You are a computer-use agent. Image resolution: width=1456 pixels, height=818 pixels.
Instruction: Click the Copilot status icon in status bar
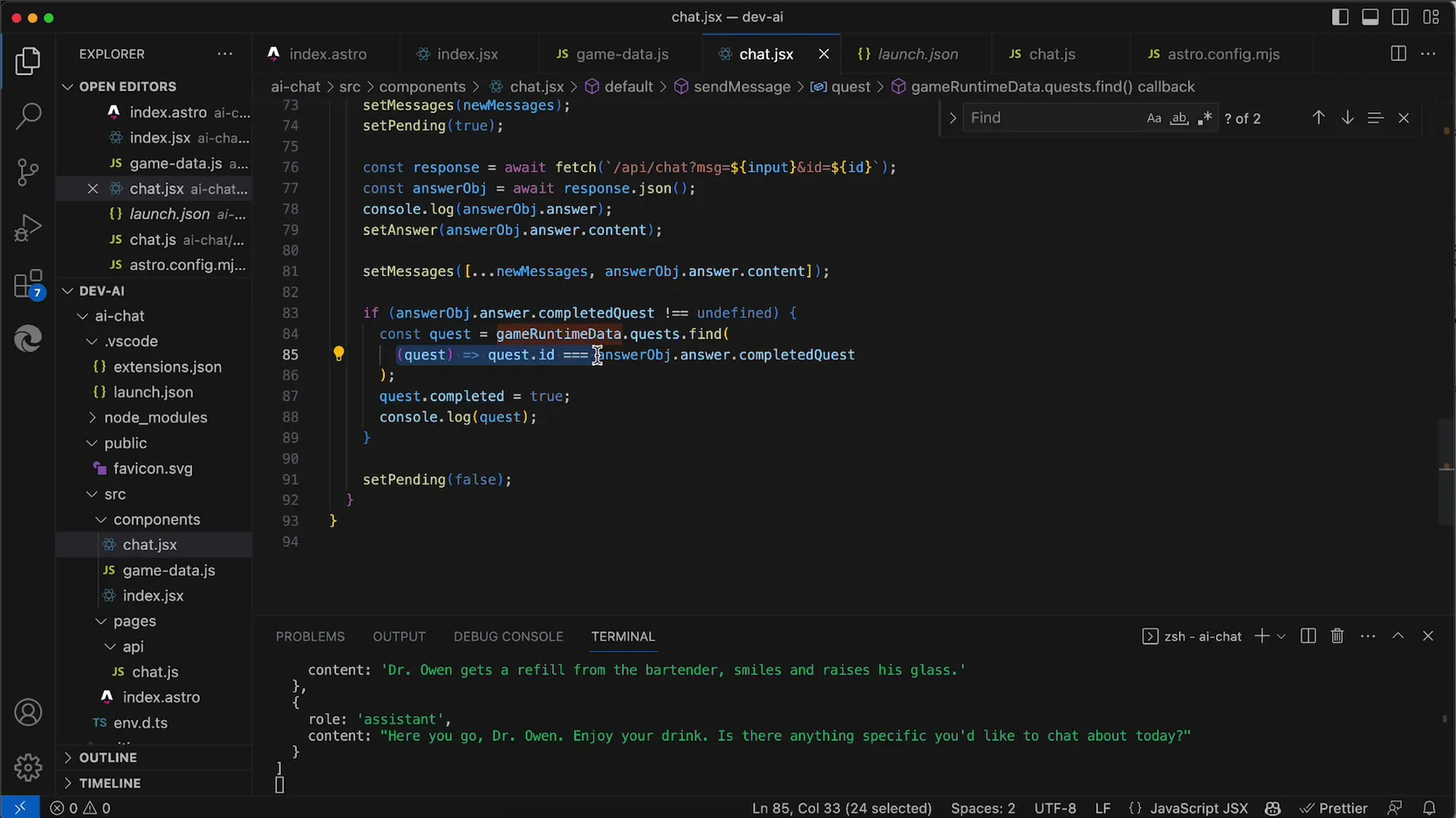point(1273,808)
